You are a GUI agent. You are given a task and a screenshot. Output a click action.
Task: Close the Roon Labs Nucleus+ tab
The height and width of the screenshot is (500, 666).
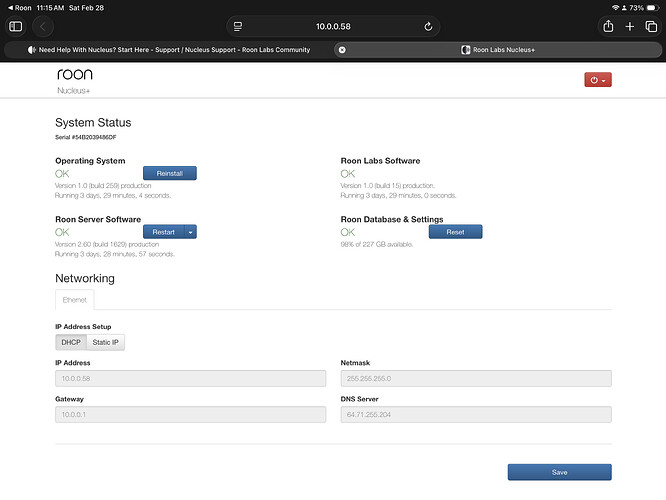(x=342, y=49)
